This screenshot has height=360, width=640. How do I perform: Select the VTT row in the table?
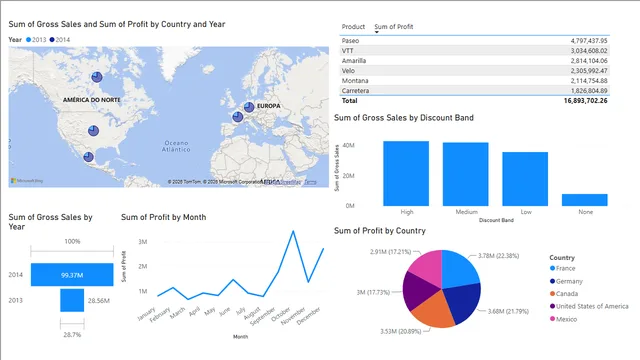click(x=475, y=51)
